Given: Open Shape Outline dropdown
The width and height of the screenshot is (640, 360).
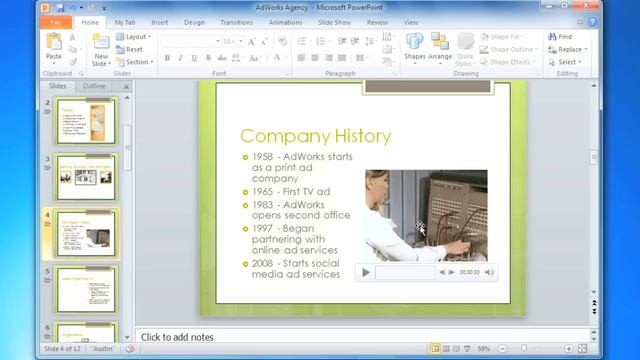Looking at the screenshot, I should click(509, 49).
